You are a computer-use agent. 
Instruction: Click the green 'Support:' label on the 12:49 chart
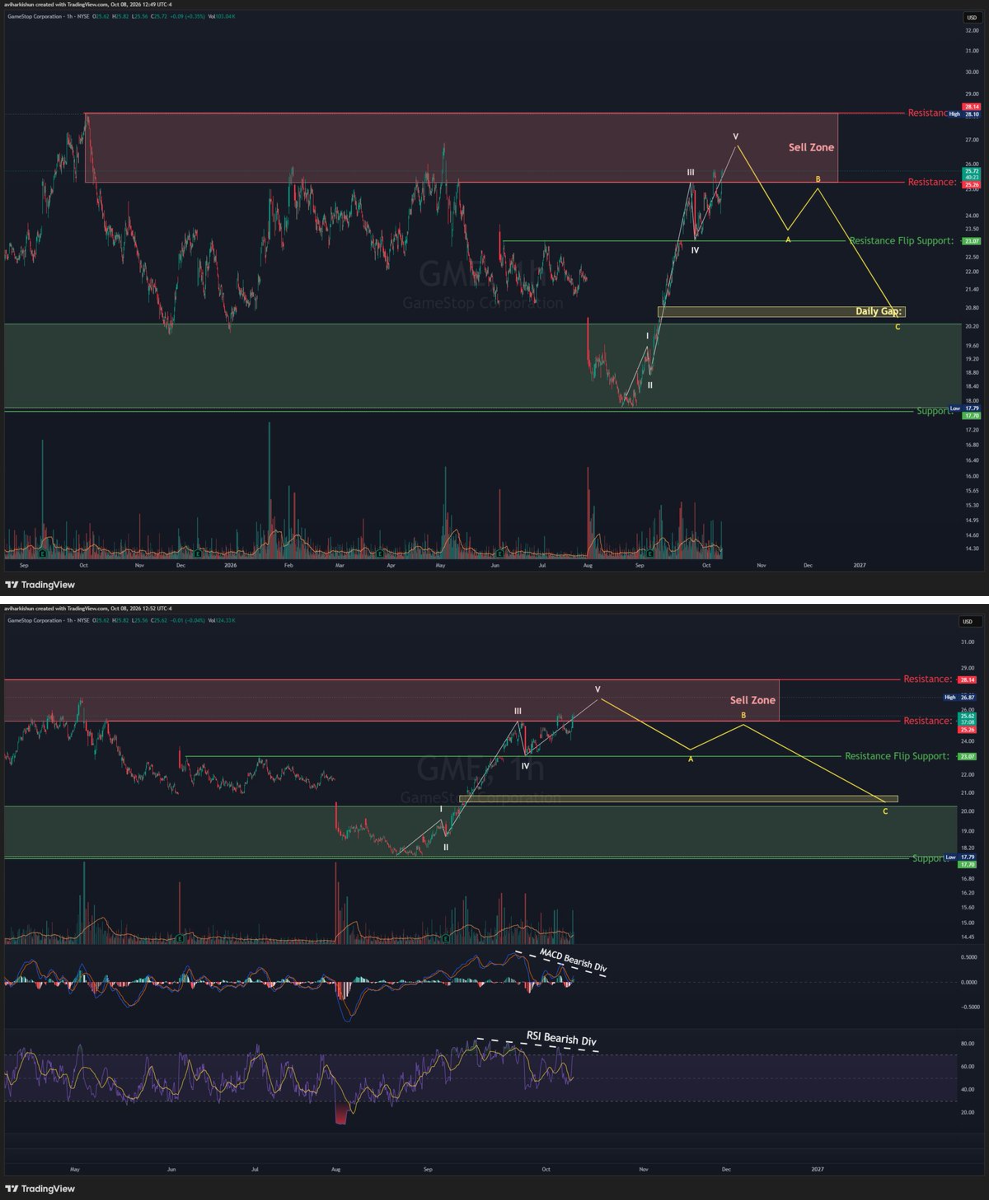coord(934,411)
